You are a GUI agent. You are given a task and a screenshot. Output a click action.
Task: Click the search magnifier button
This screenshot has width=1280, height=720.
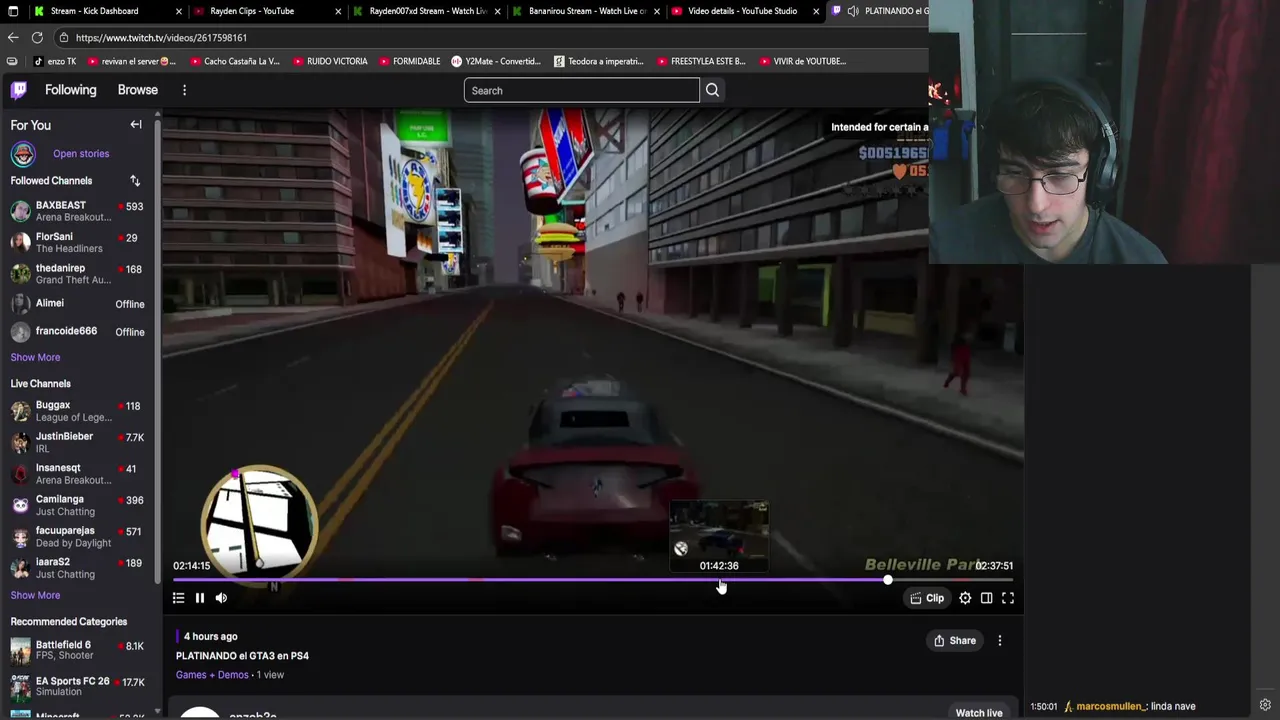click(x=712, y=90)
